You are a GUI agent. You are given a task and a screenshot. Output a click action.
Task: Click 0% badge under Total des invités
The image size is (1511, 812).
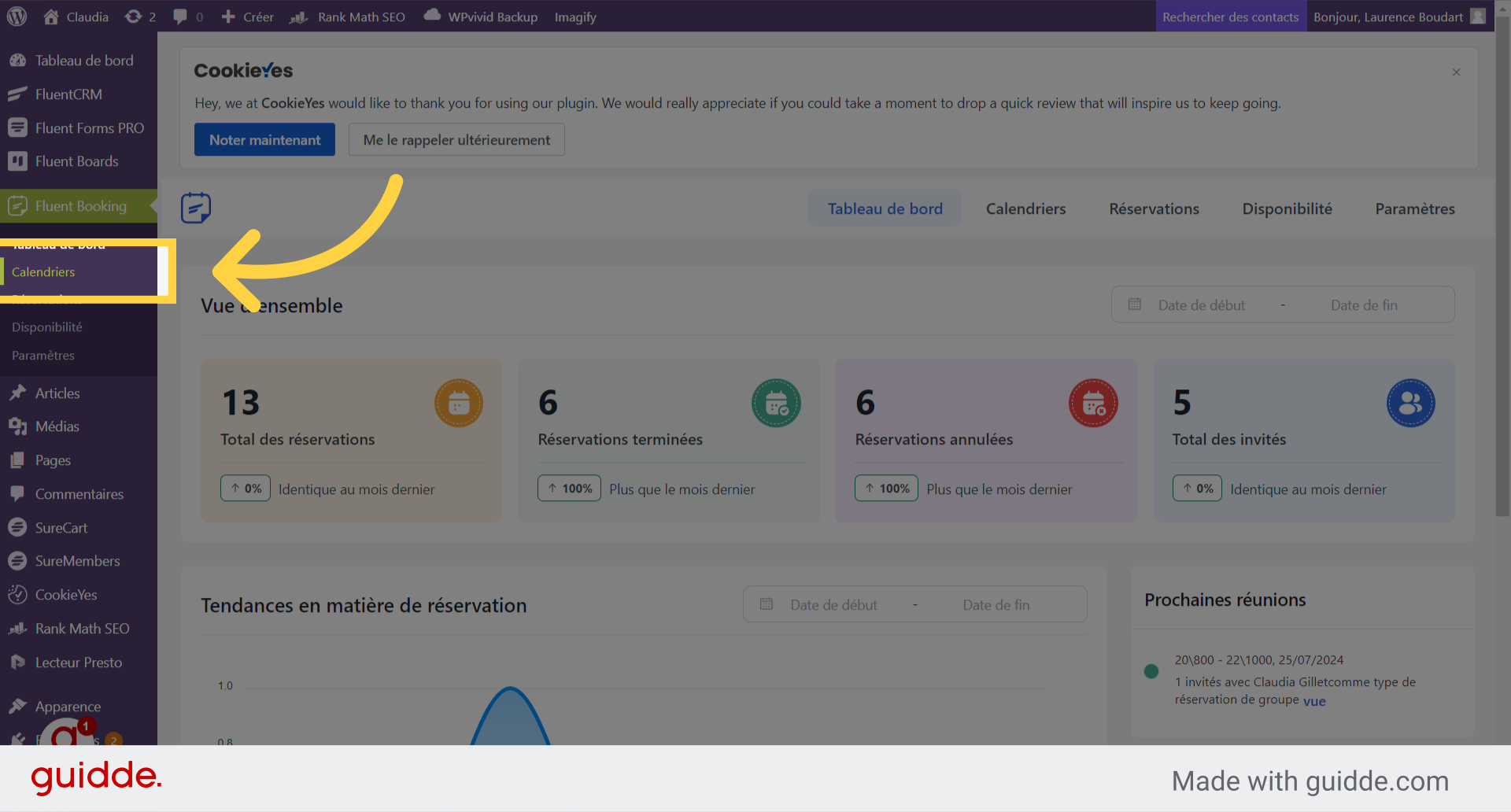pos(1197,489)
